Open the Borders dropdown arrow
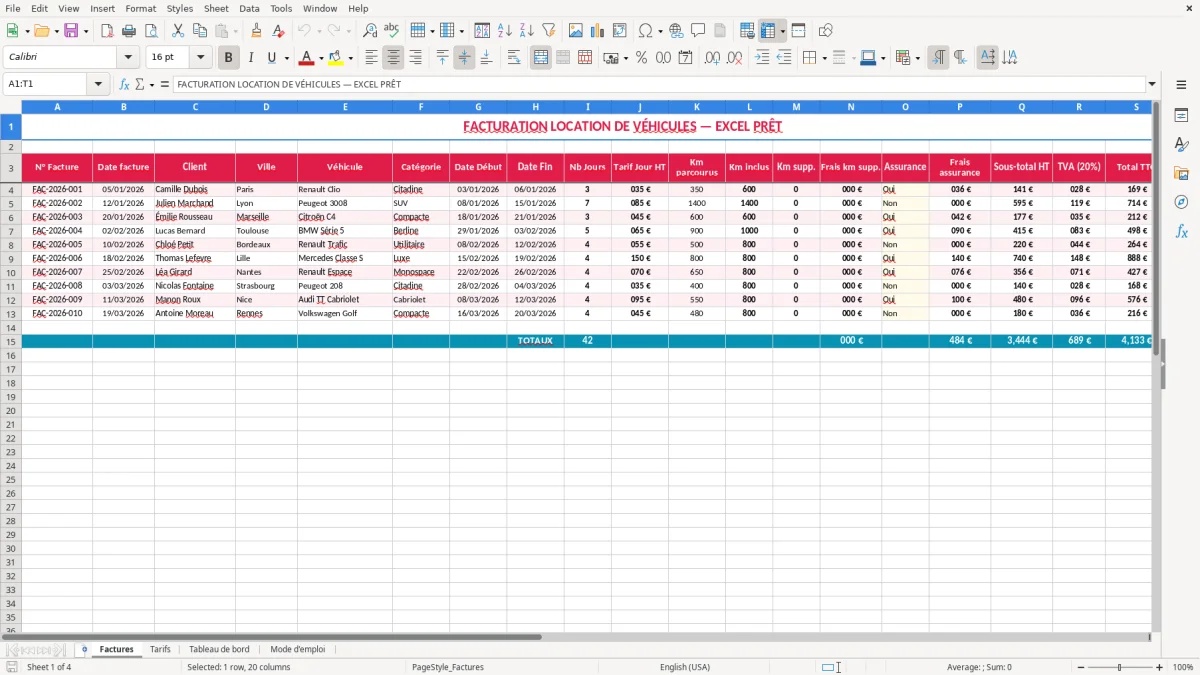 (x=825, y=58)
